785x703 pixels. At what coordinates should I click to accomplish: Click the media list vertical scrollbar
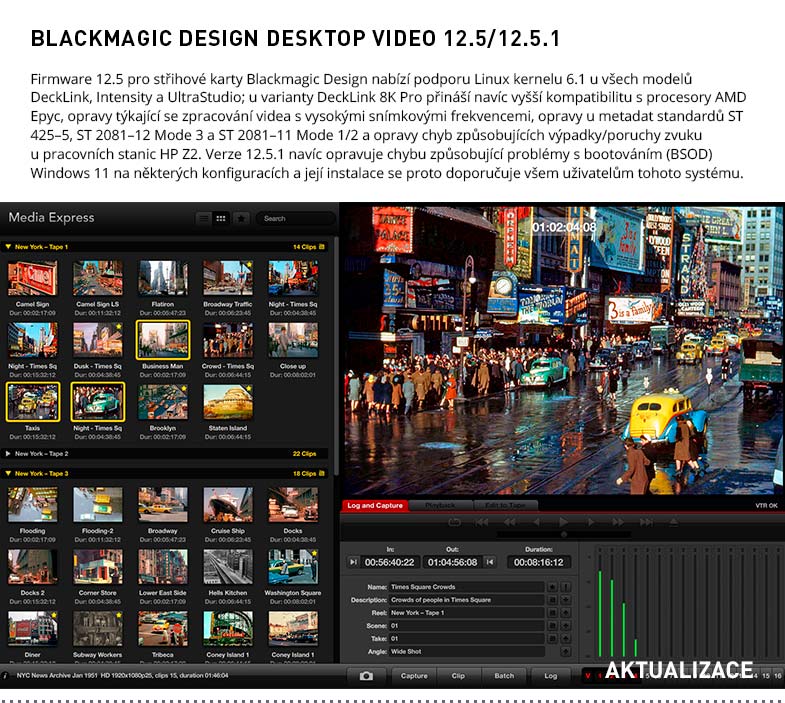(x=336, y=356)
